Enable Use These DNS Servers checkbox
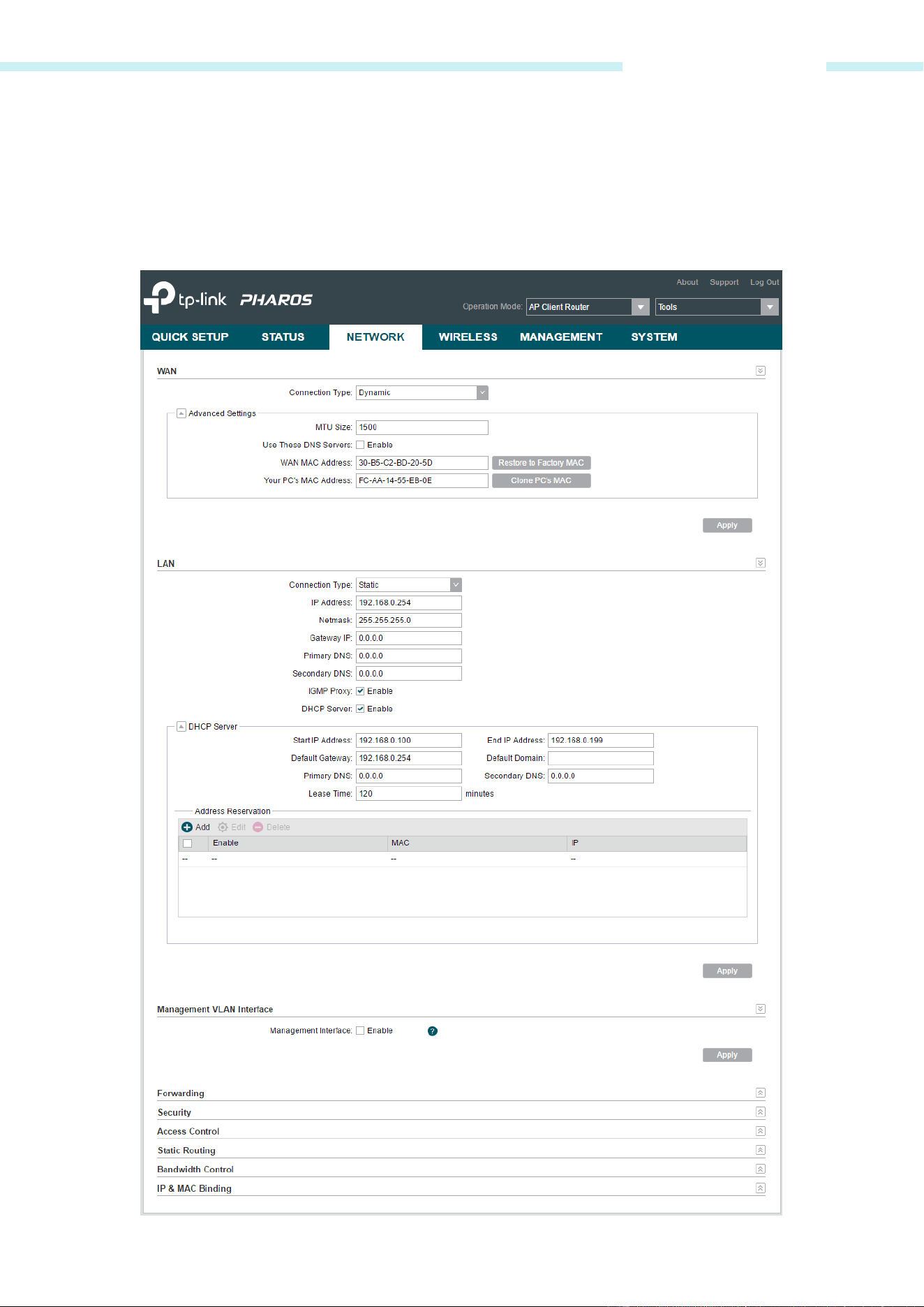This screenshot has width=924, height=1307. click(360, 445)
